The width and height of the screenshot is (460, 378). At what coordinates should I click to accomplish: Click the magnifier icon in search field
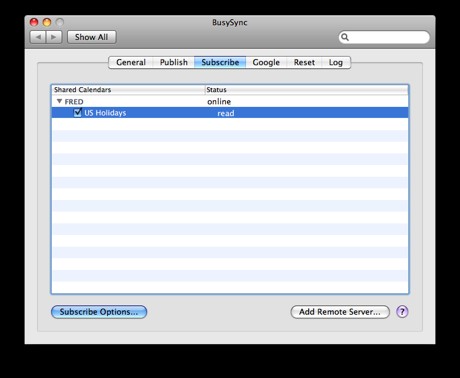[345, 37]
